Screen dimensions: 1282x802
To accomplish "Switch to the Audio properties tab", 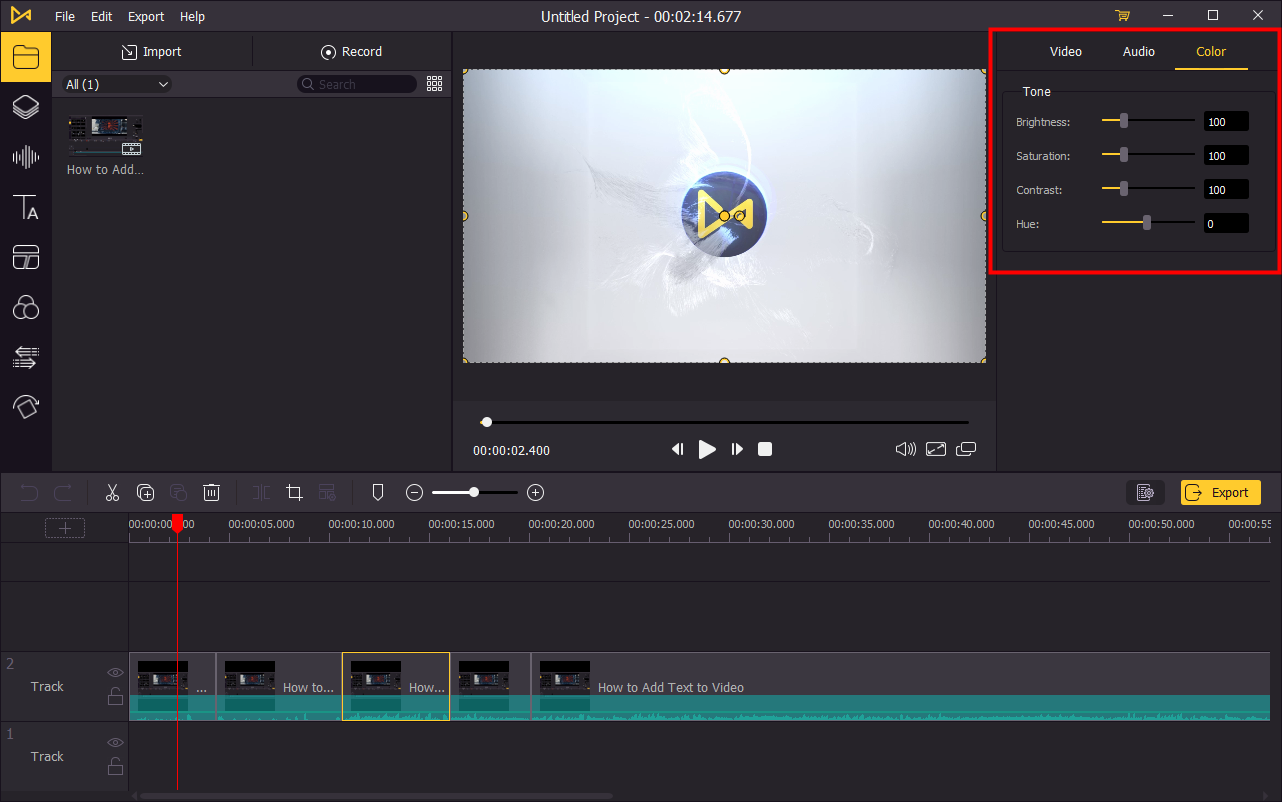I will point(1138,51).
